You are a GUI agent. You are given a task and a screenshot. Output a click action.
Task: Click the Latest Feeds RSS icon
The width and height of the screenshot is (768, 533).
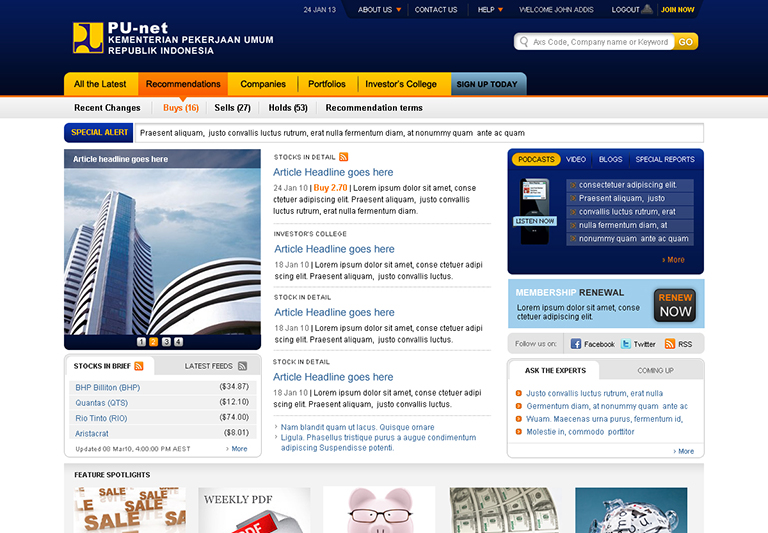tap(243, 366)
